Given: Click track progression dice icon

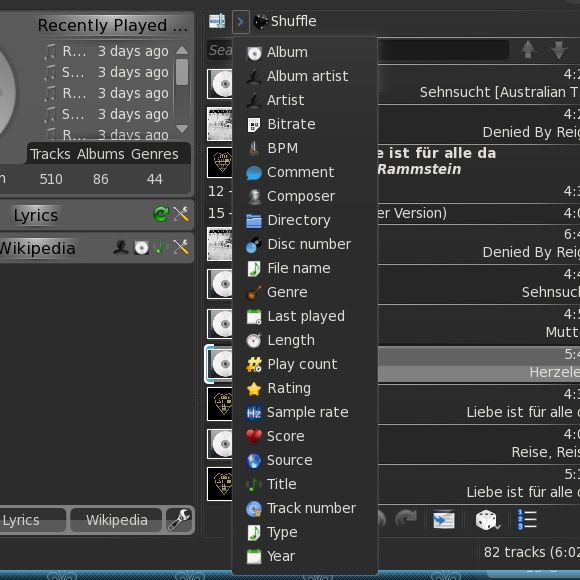Looking at the screenshot, I should point(487,520).
